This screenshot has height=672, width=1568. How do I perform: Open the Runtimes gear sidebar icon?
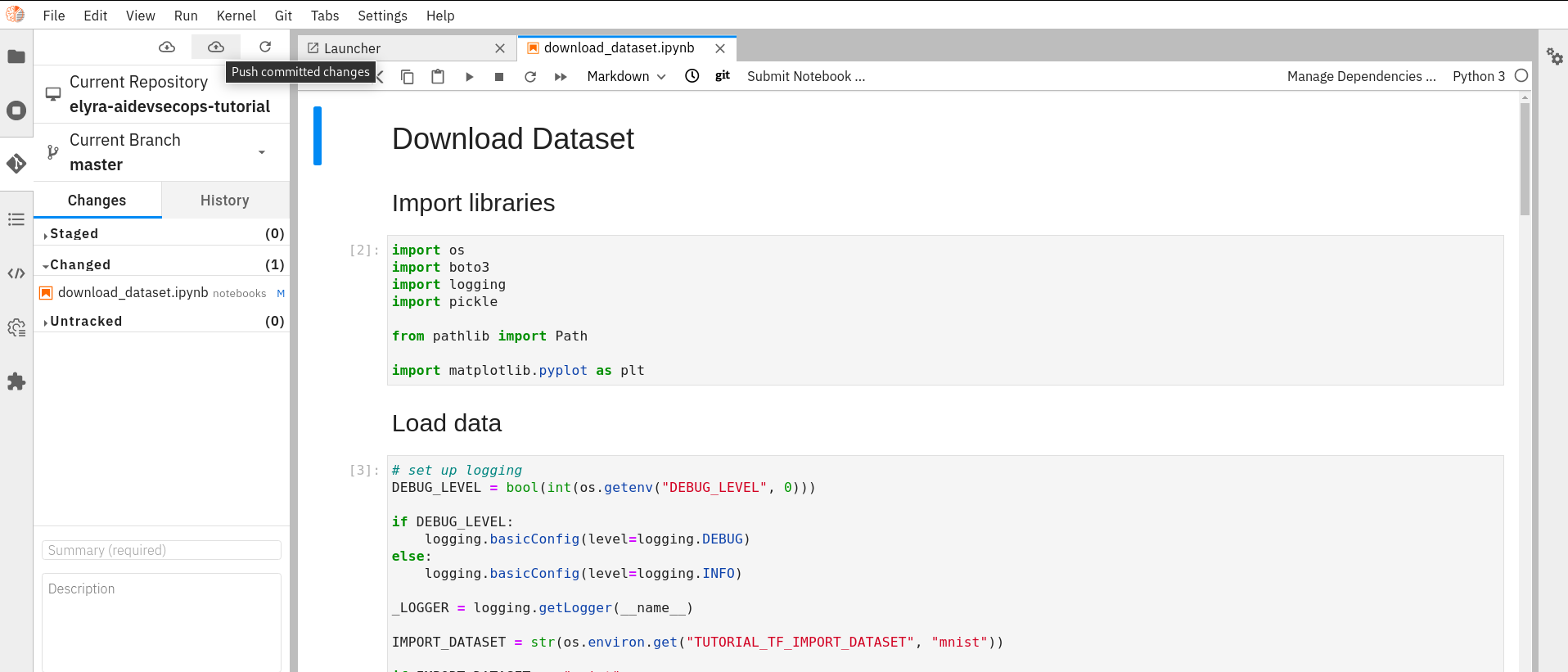click(x=16, y=328)
